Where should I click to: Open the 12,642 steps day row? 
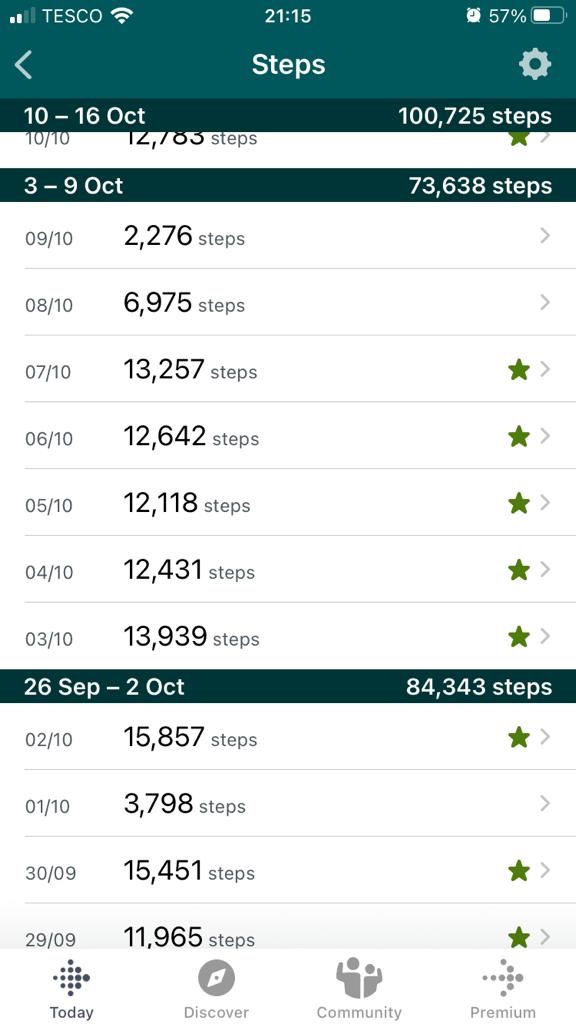pos(288,436)
